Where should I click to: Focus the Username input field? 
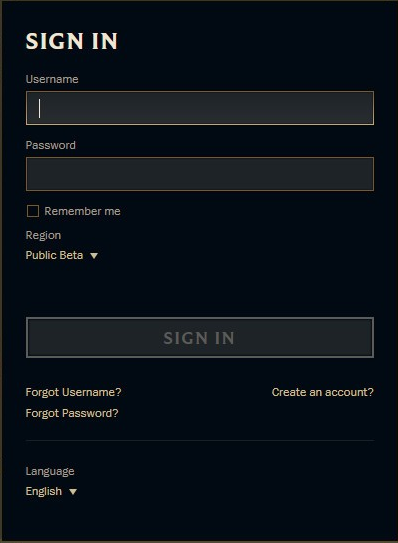[x=200, y=108]
